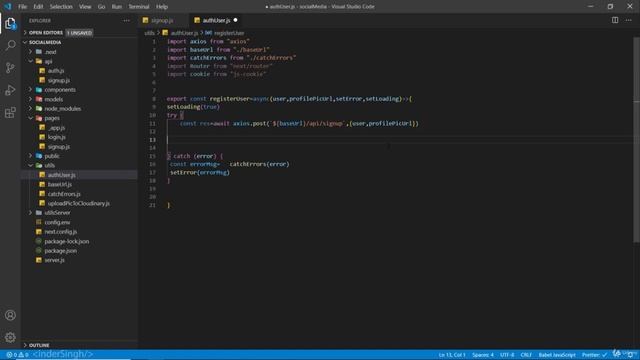Expand the Open Editors section
The image size is (640, 360).
pos(46,32)
